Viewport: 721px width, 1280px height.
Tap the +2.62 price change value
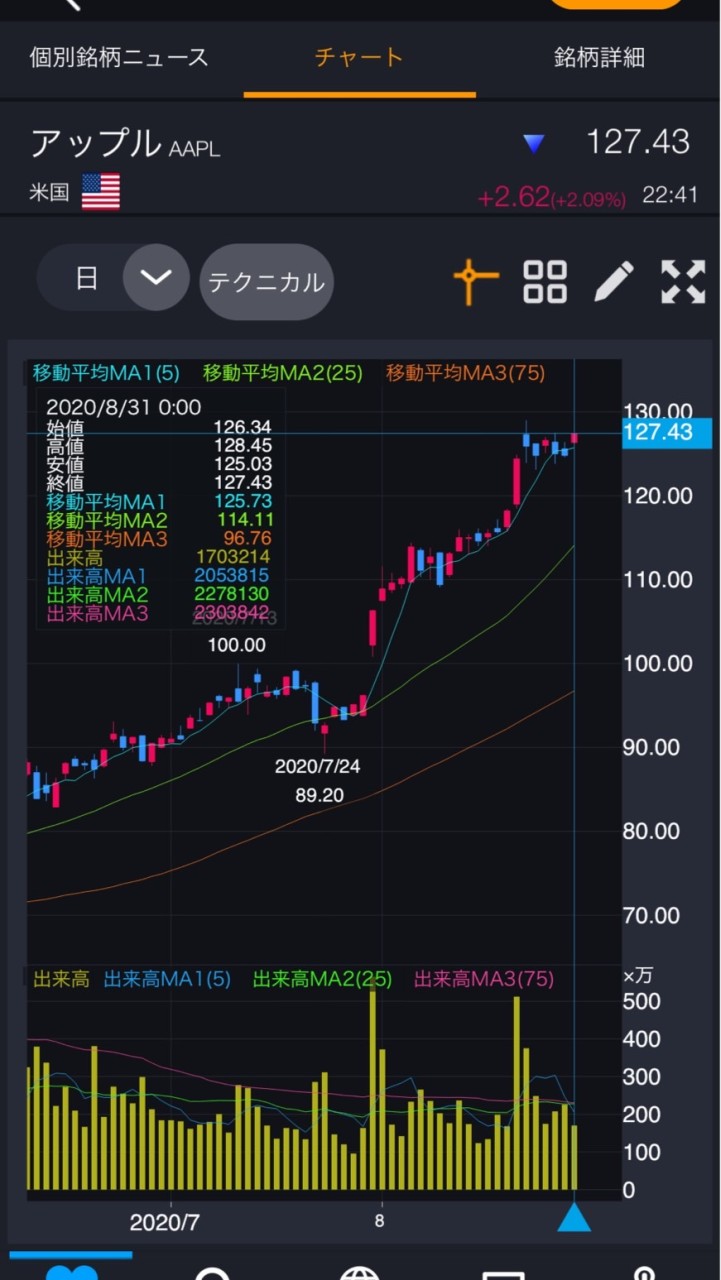[x=513, y=197]
